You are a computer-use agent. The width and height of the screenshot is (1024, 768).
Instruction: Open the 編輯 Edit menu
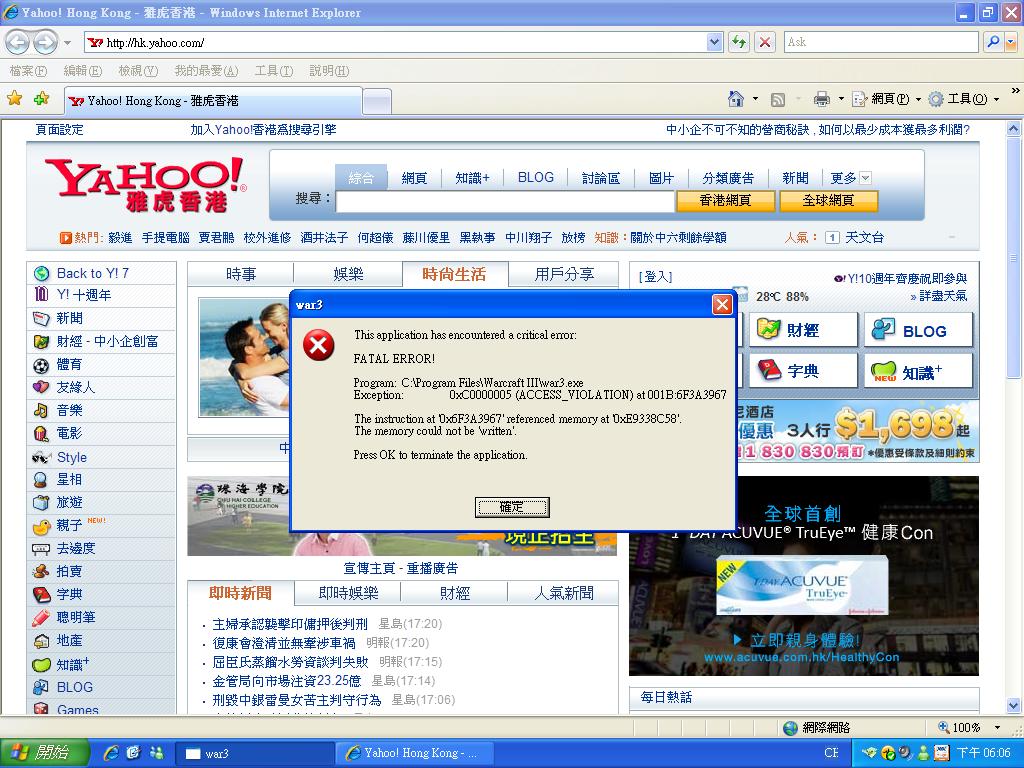tap(82, 71)
